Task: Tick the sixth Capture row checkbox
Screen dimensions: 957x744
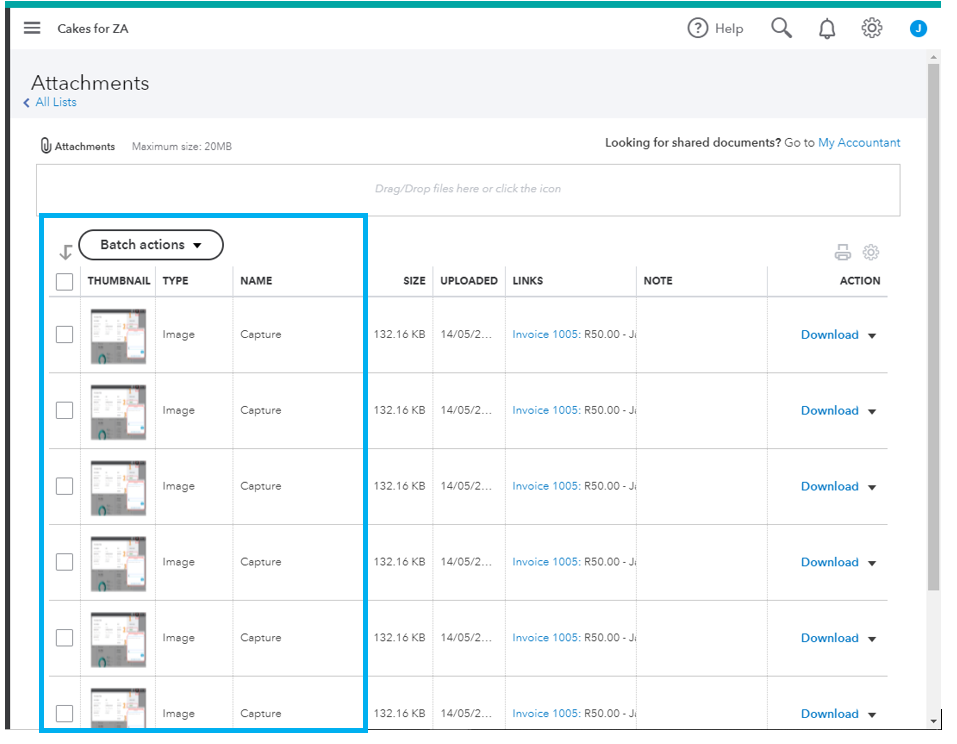Action: 64,713
